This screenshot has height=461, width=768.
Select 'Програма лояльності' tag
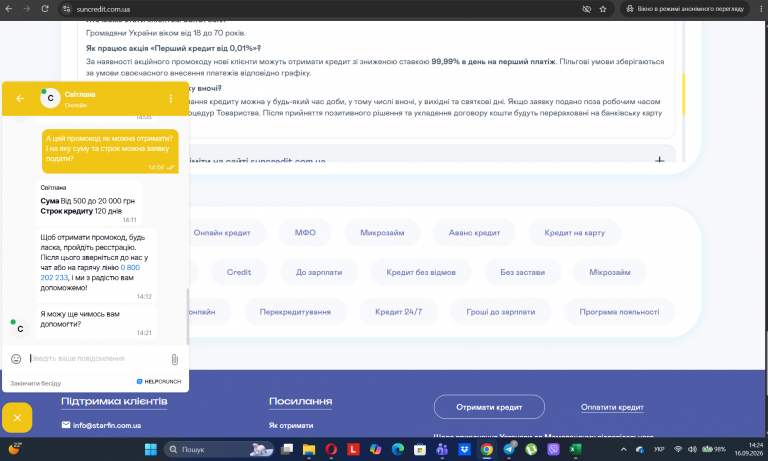tap(619, 312)
